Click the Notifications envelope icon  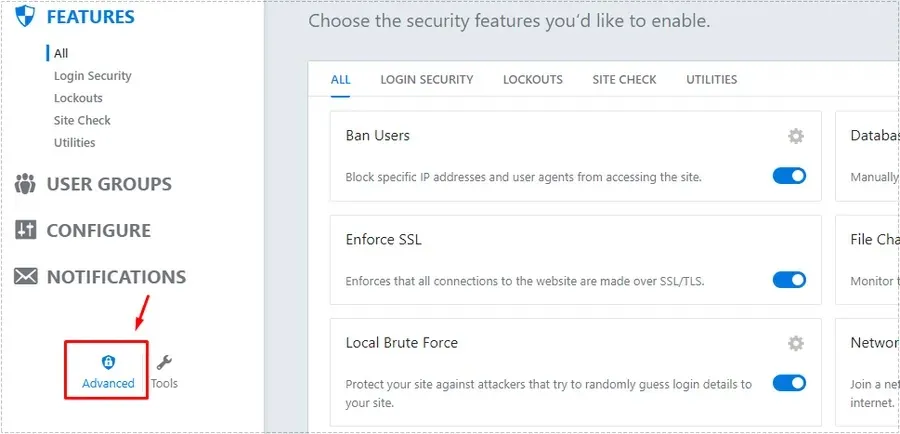point(25,277)
